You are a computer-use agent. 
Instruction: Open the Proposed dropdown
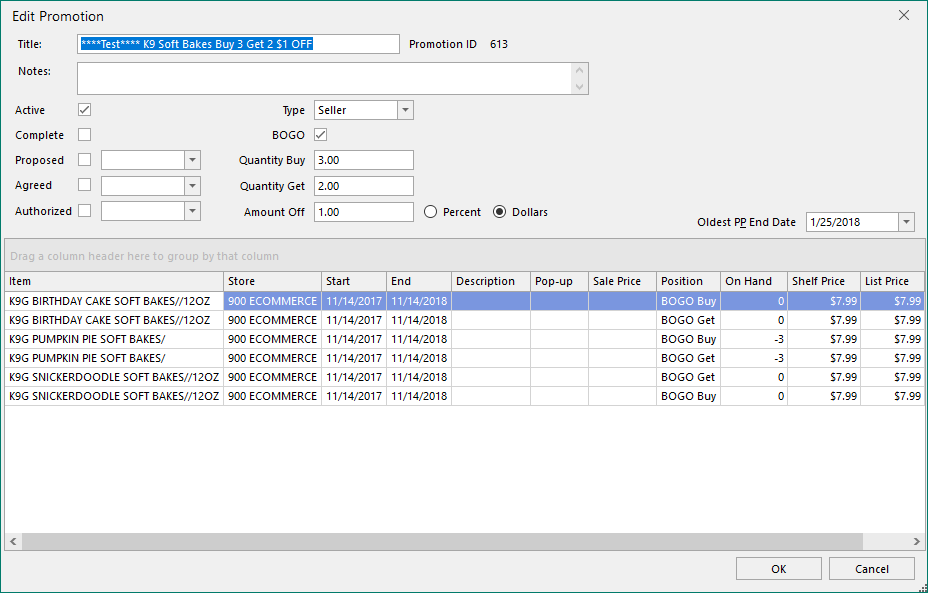pyautogui.click(x=192, y=160)
